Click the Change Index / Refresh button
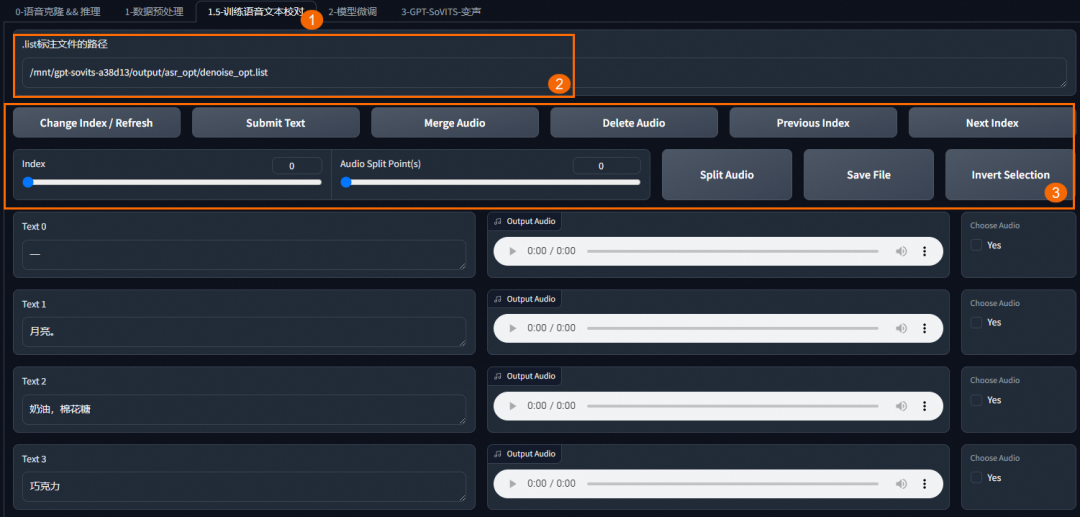 [96, 123]
